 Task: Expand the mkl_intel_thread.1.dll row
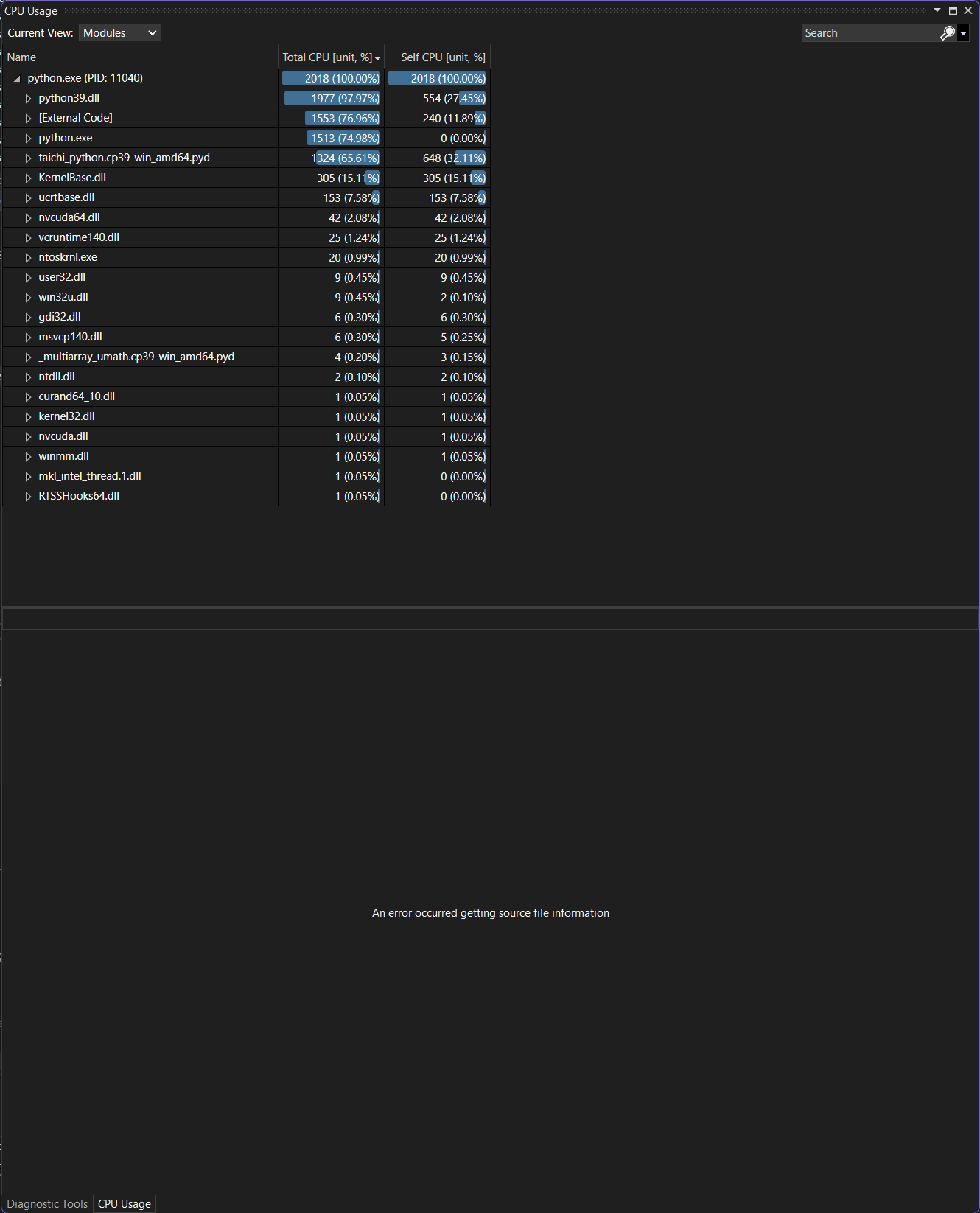29,476
